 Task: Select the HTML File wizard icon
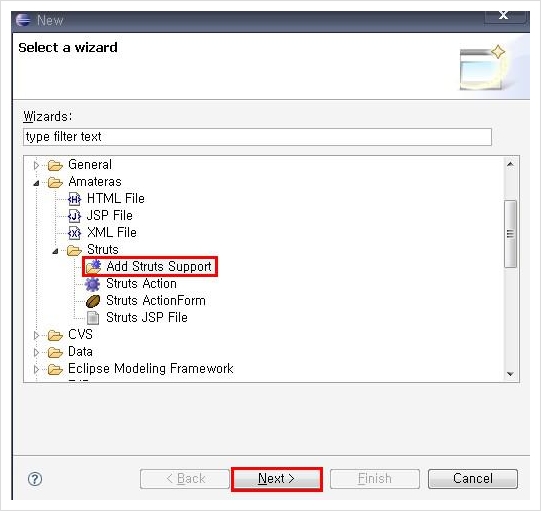click(x=75, y=199)
